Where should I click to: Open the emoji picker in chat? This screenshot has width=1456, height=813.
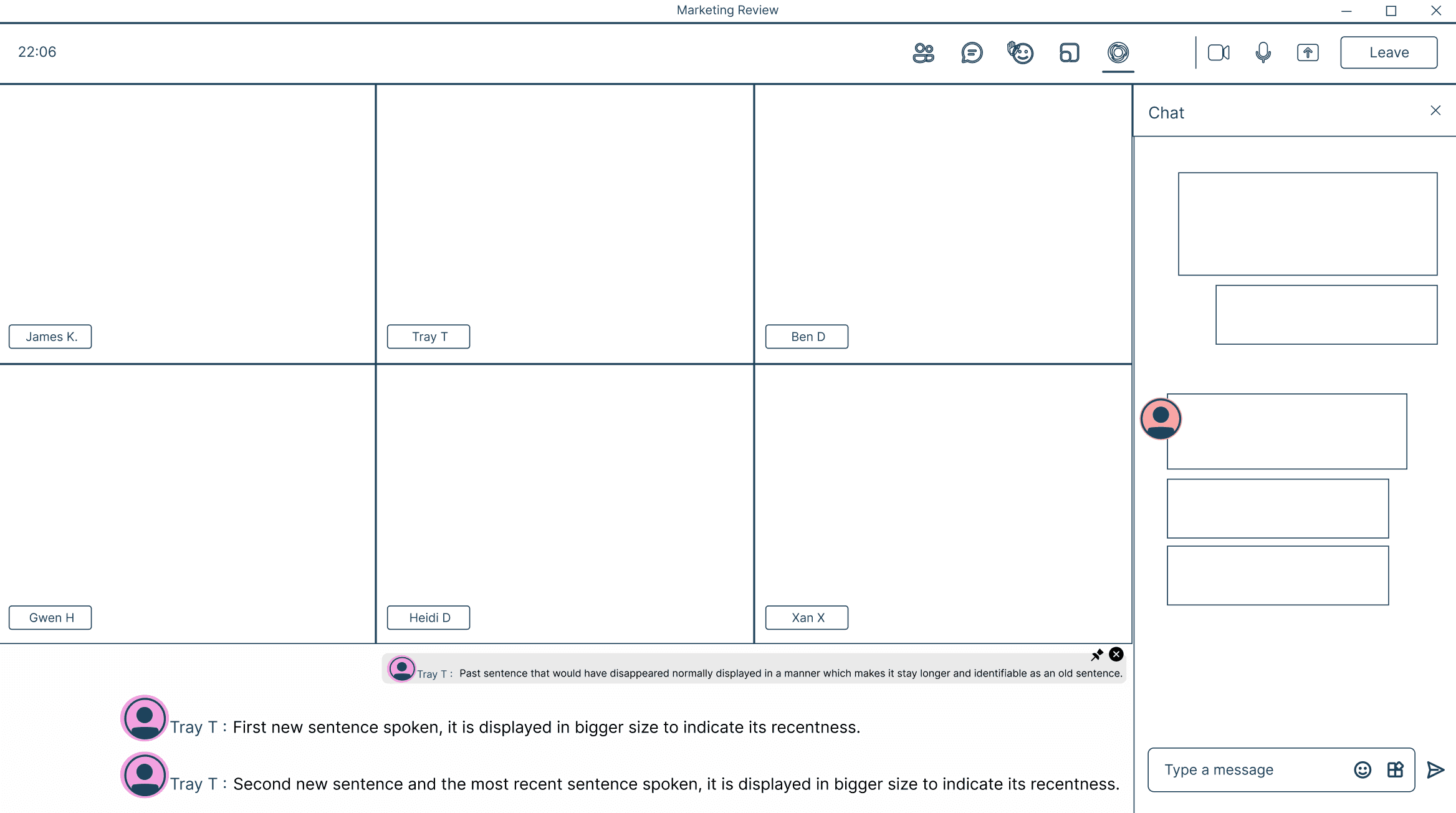point(1363,770)
